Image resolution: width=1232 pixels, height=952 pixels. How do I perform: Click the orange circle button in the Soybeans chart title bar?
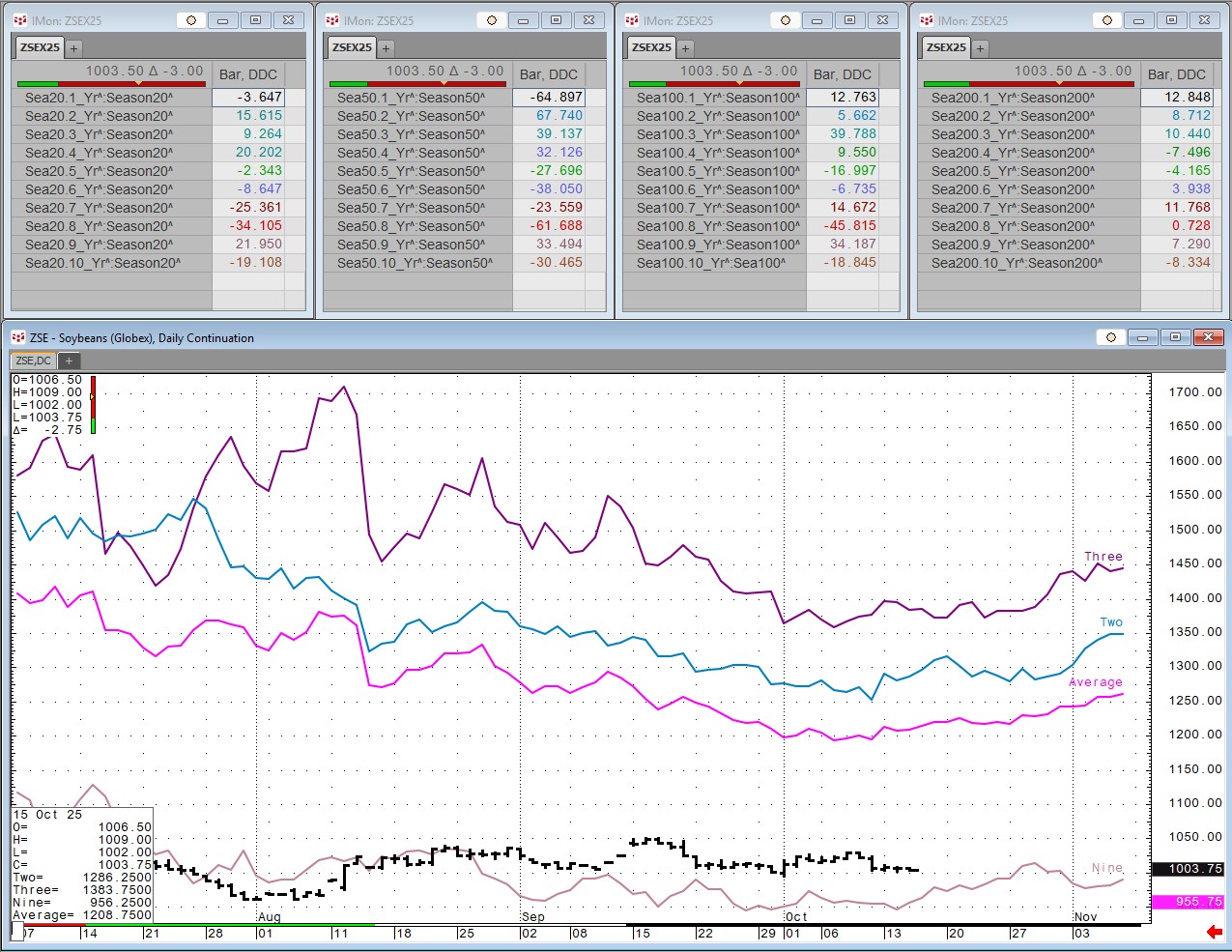(x=1110, y=337)
